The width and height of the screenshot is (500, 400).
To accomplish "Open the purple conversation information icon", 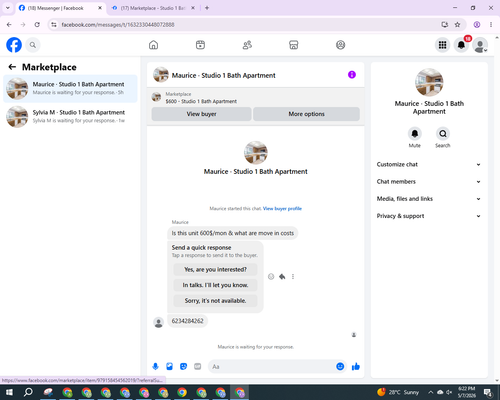I will click(352, 75).
